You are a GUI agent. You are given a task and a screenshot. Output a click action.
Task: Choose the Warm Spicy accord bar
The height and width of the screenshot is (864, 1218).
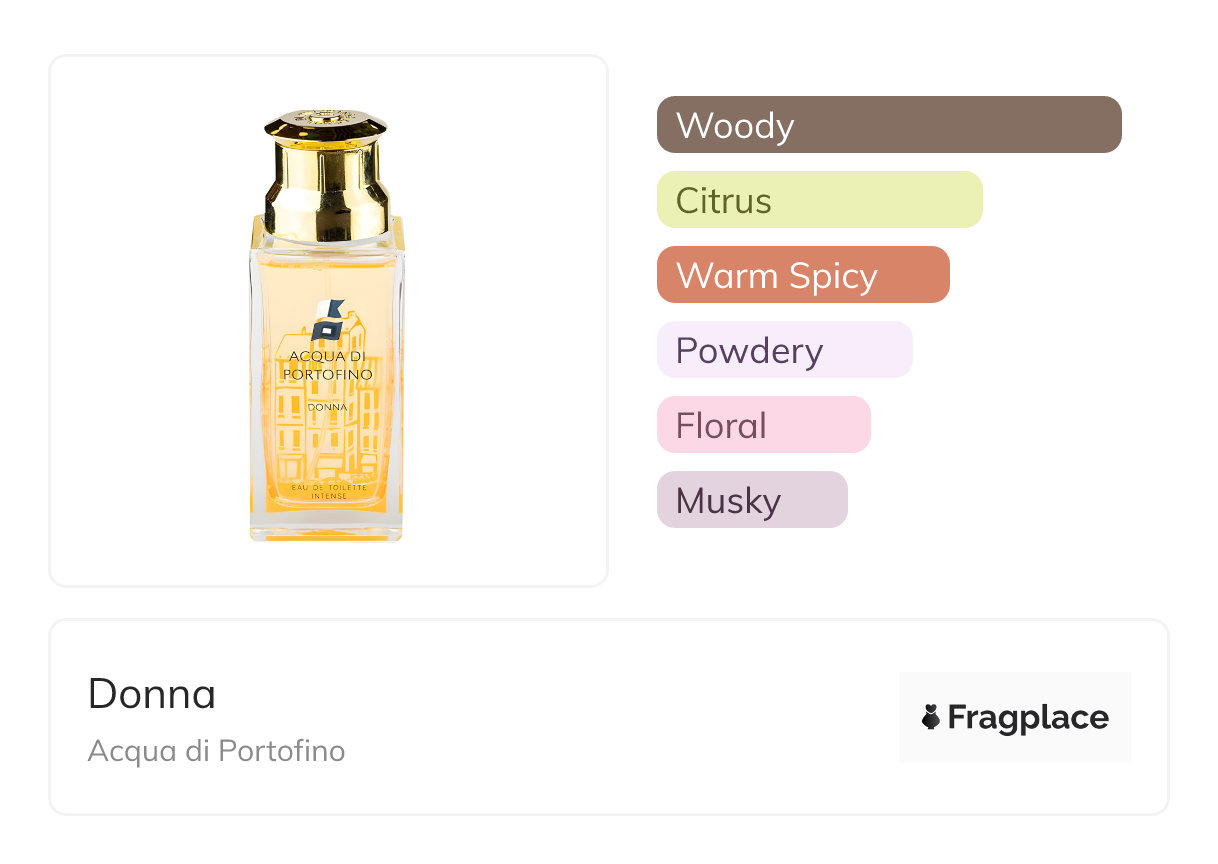pos(802,275)
